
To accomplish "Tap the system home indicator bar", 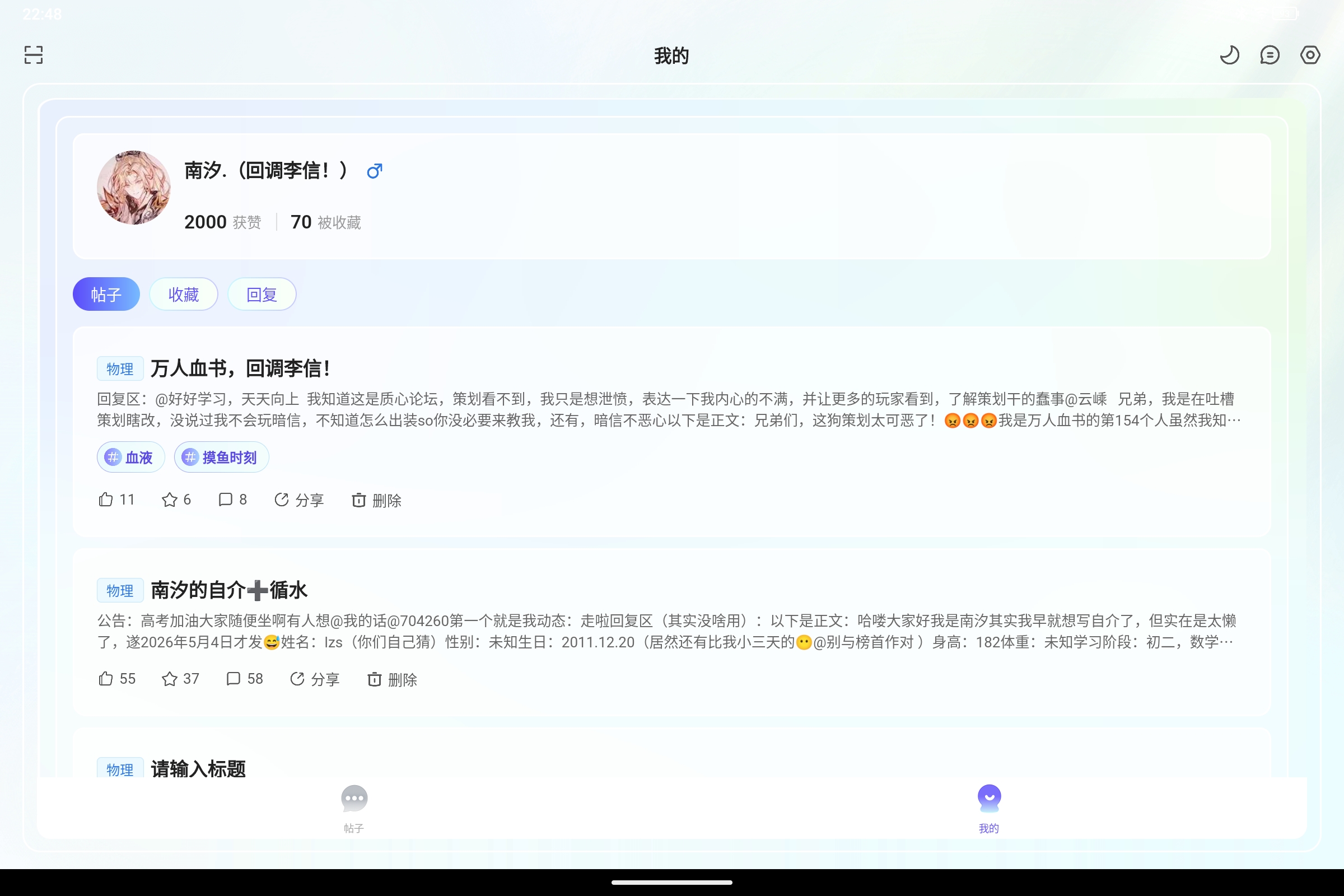I will [672, 883].
